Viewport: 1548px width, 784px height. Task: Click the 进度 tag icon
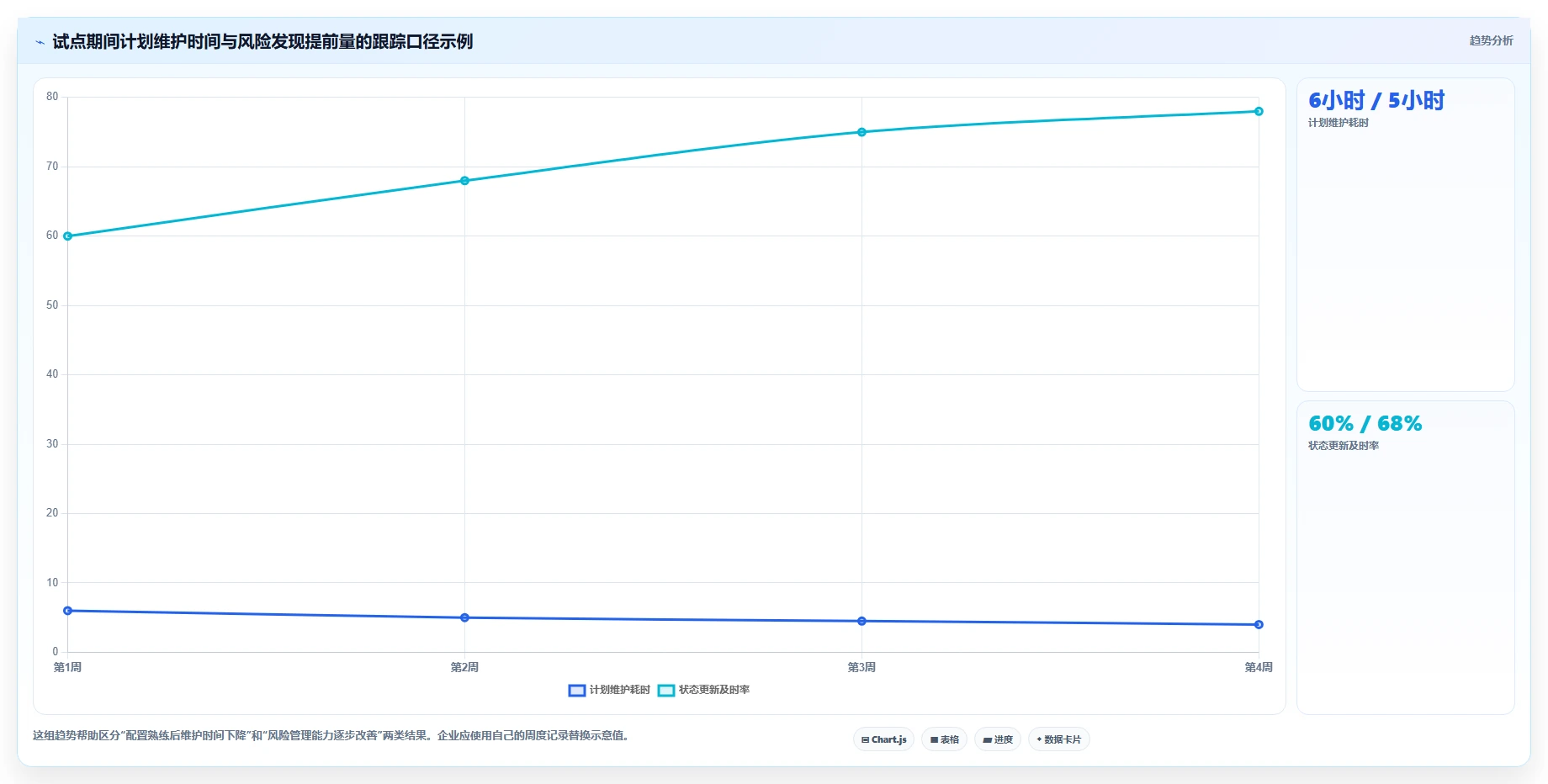coord(988,740)
